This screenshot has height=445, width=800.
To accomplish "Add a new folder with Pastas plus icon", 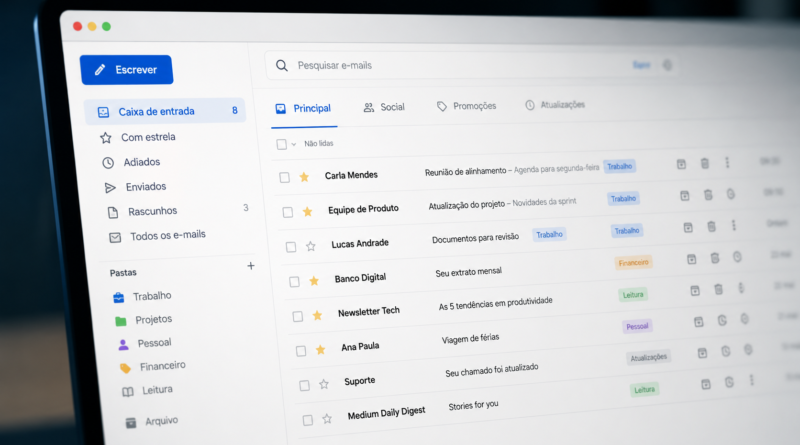I will (x=251, y=266).
